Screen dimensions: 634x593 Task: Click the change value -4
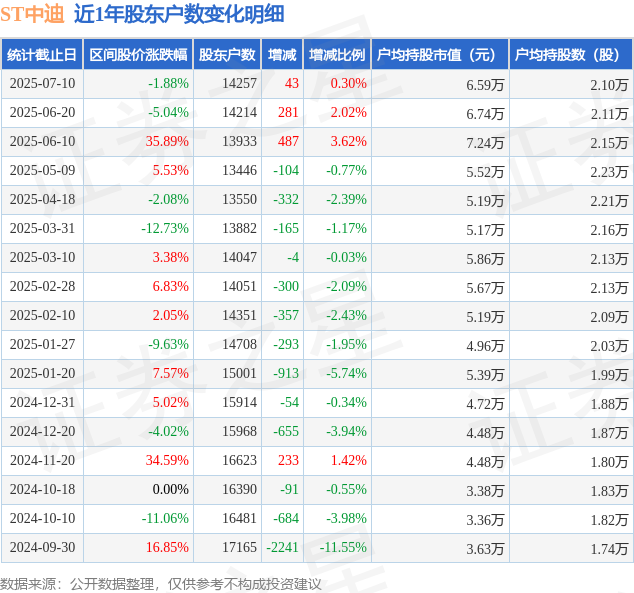coord(293,257)
